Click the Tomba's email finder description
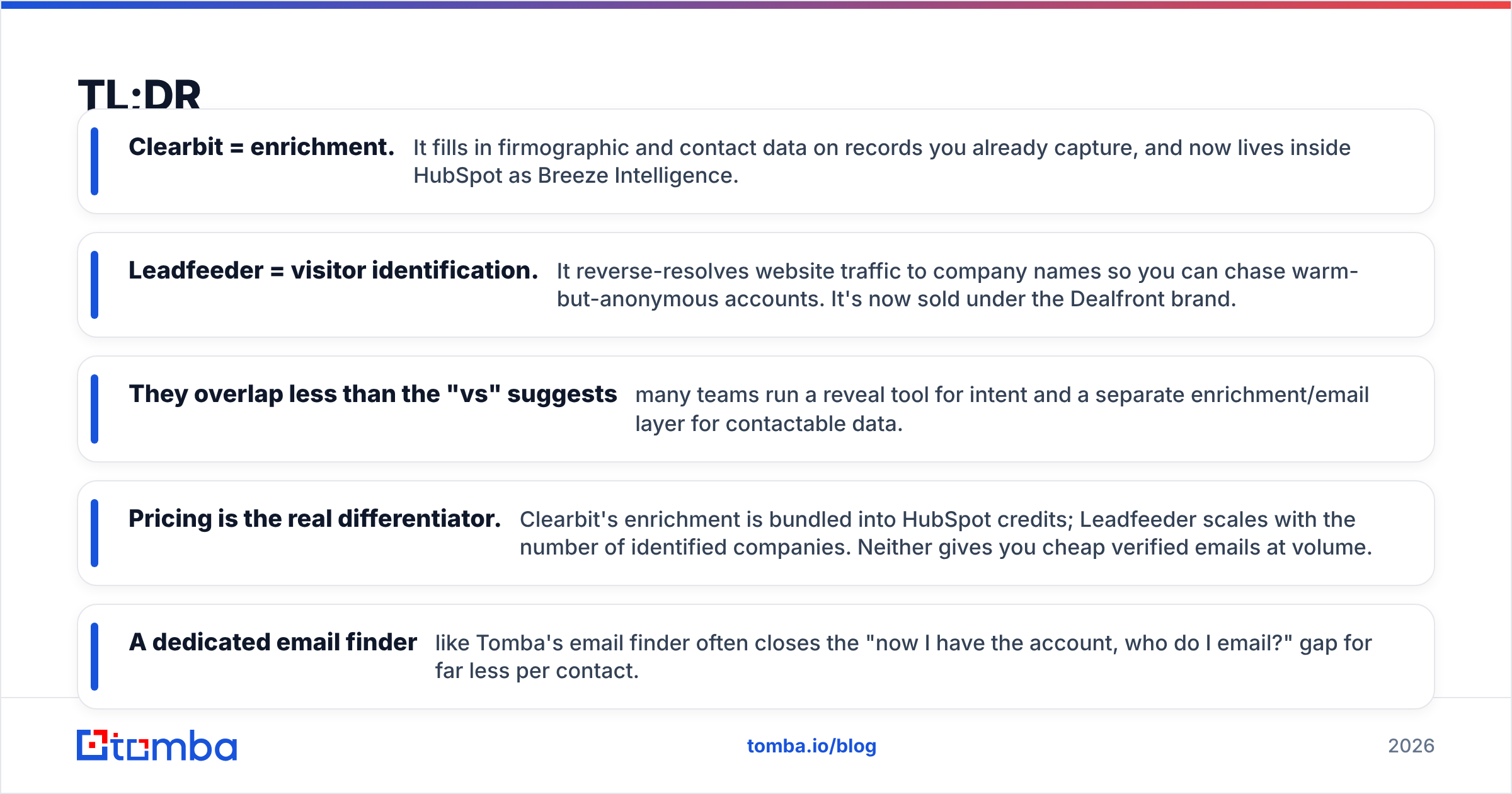Screen dimensions: 1512x794 click(x=903, y=657)
